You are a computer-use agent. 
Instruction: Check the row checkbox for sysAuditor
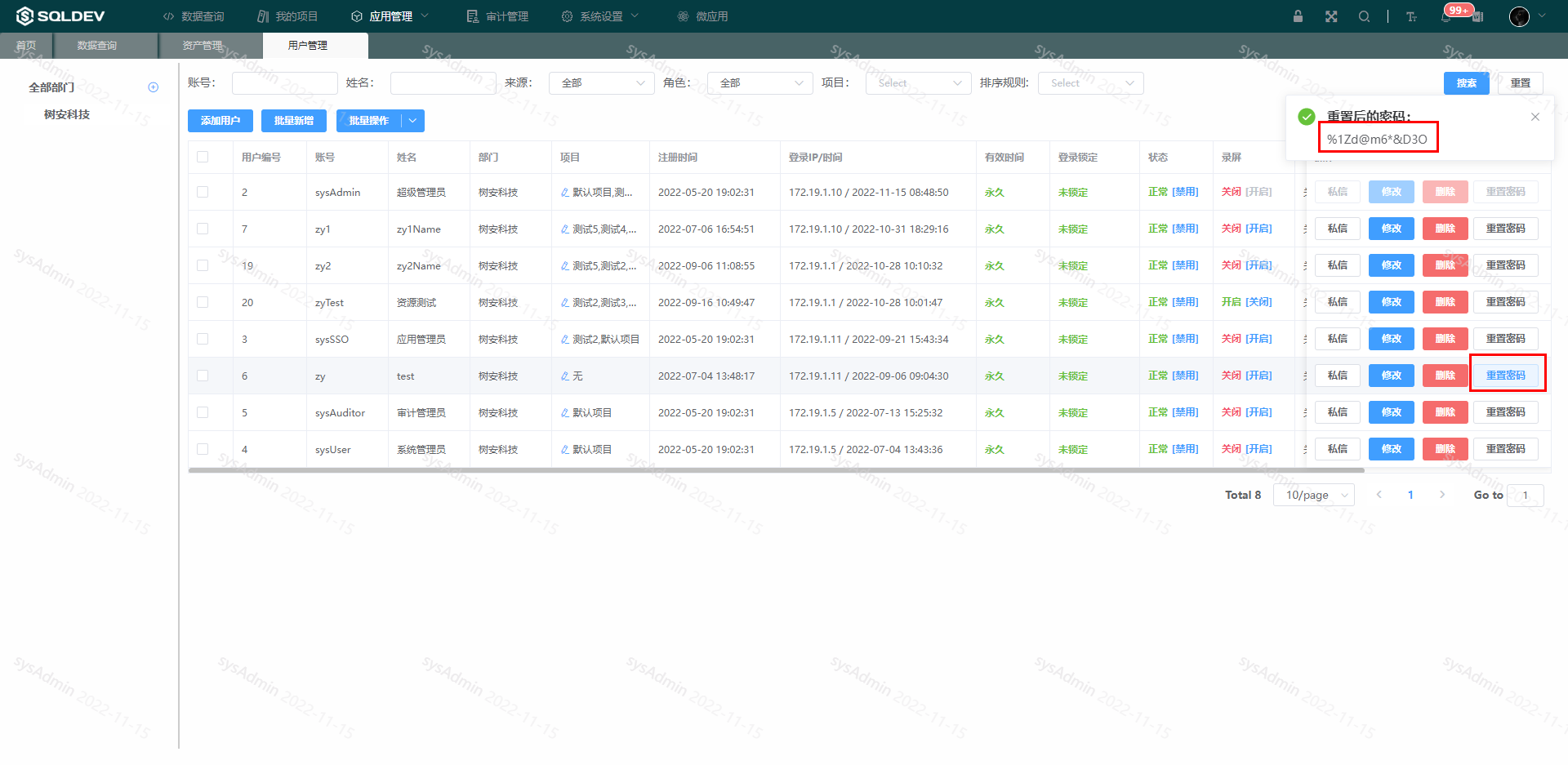pos(203,412)
